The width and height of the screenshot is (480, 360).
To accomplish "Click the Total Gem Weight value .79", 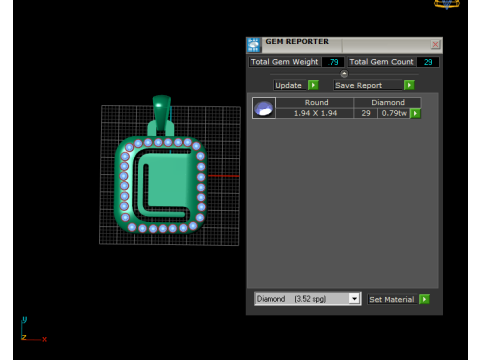I will tap(333, 62).
